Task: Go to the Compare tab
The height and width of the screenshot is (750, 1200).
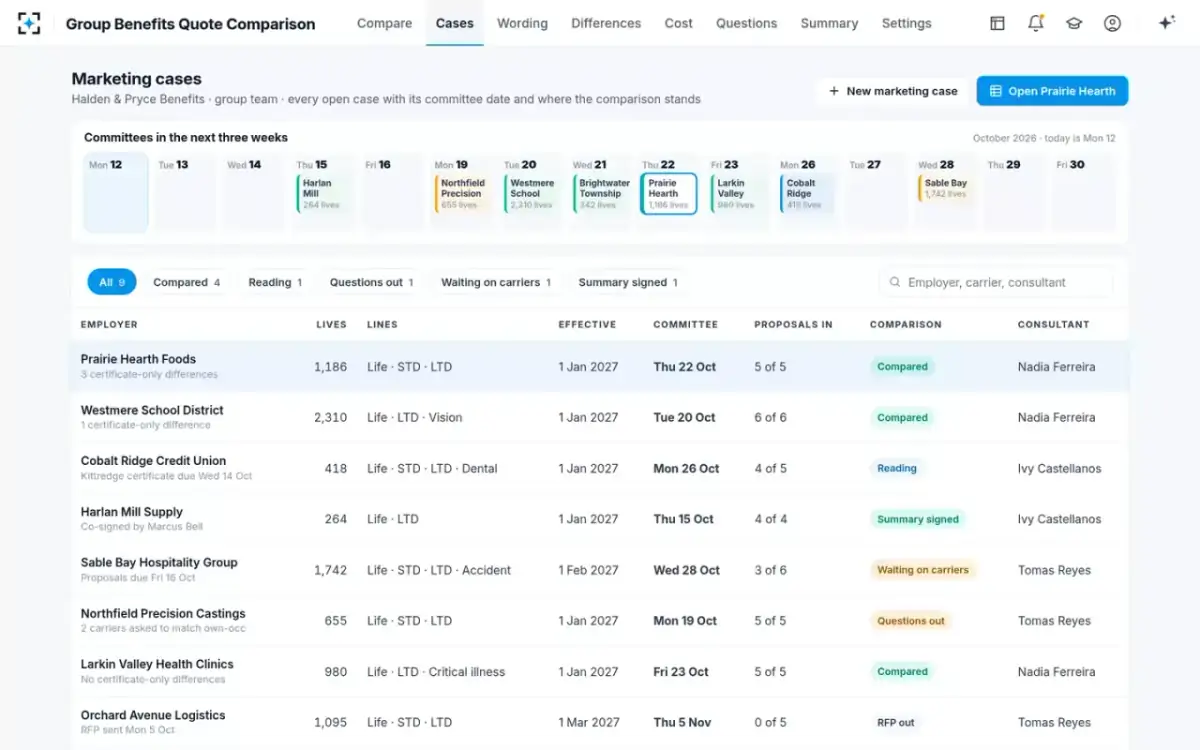Action: tap(385, 23)
